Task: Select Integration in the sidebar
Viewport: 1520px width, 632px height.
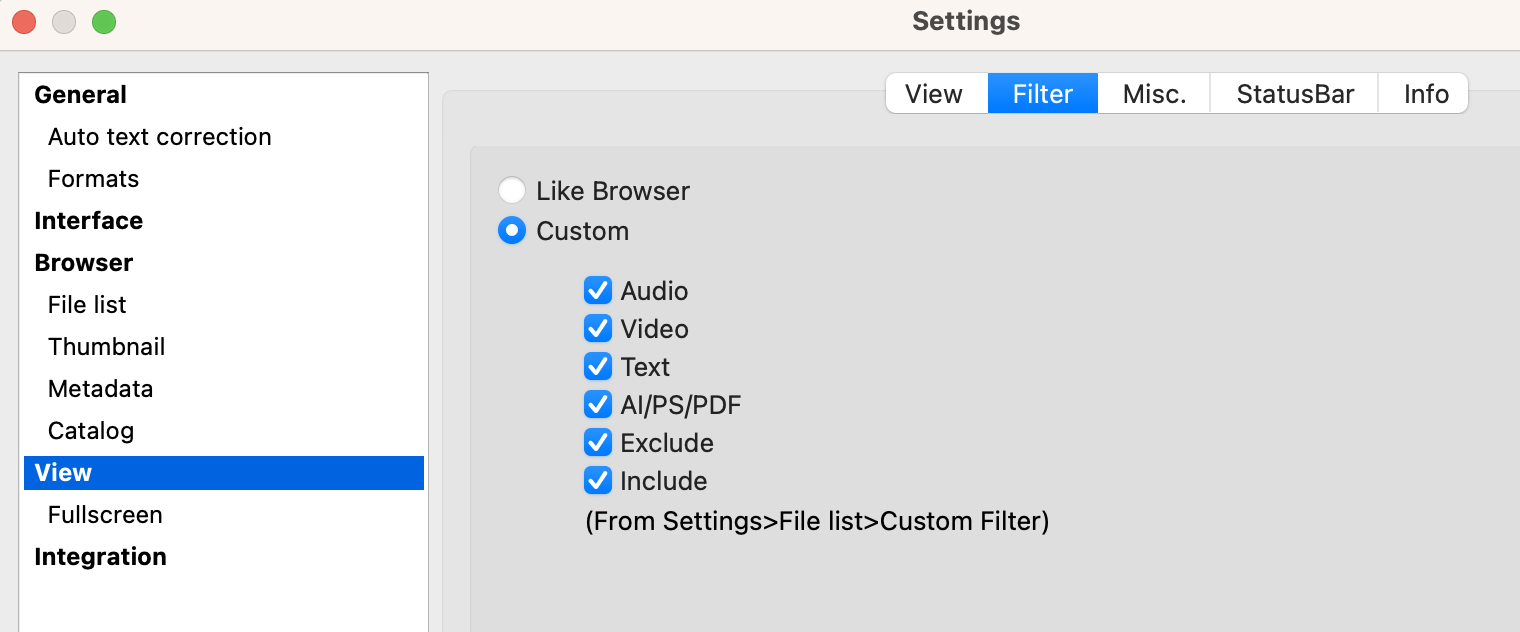Action: click(x=101, y=557)
